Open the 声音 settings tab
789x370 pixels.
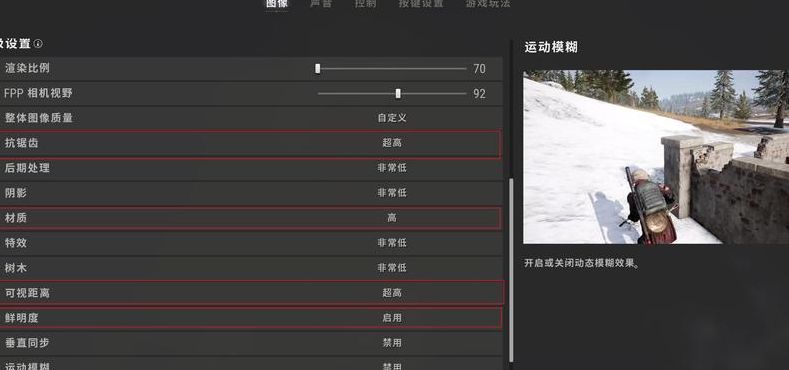click(321, 4)
